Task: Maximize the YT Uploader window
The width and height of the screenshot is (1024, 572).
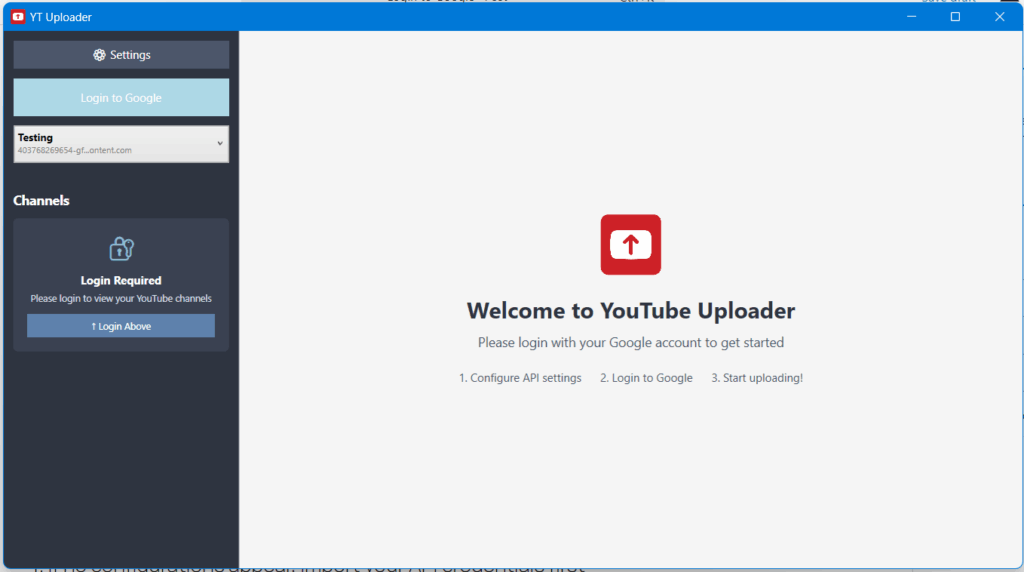Action: click(955, 17)
